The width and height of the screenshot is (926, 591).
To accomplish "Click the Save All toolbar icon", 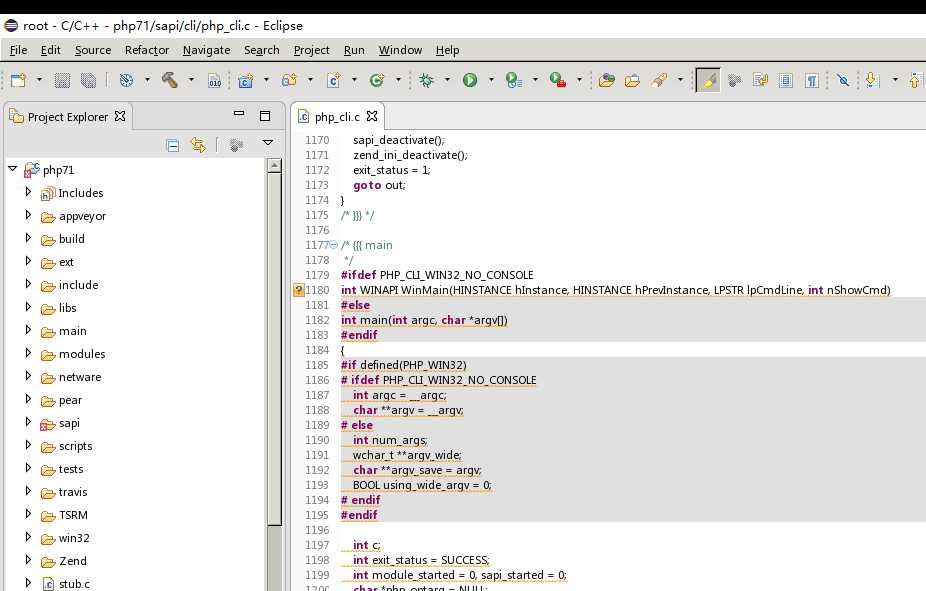I will 88,80.
